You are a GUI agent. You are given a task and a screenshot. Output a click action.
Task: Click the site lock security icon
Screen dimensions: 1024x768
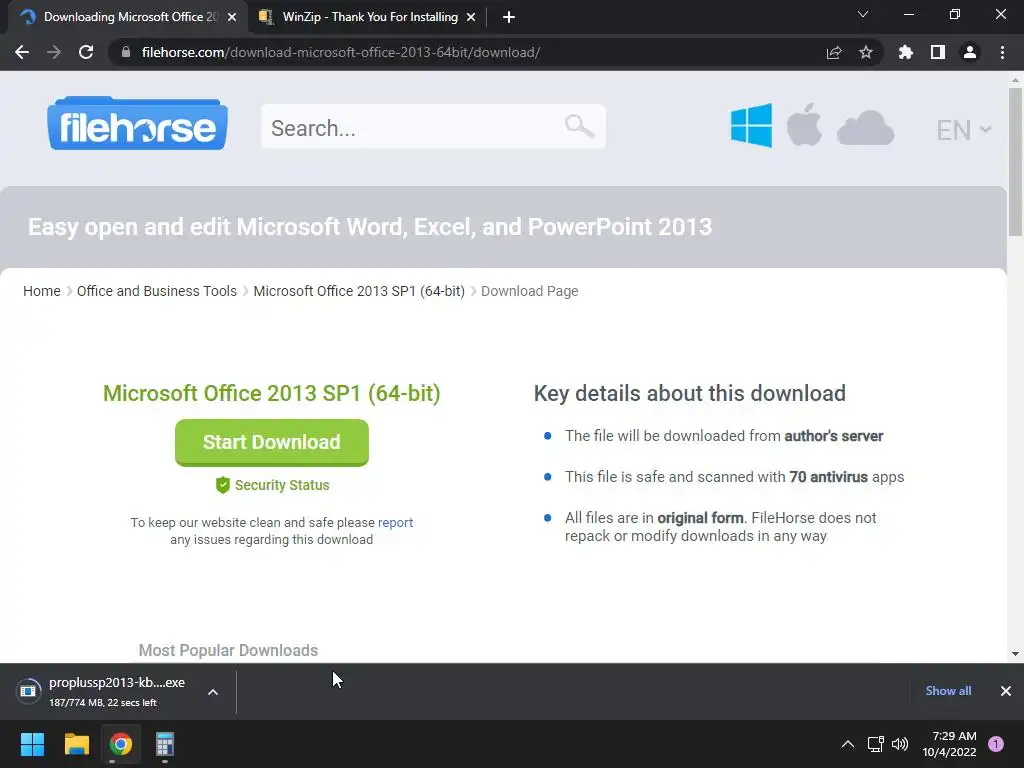click(x=126, y=52)
